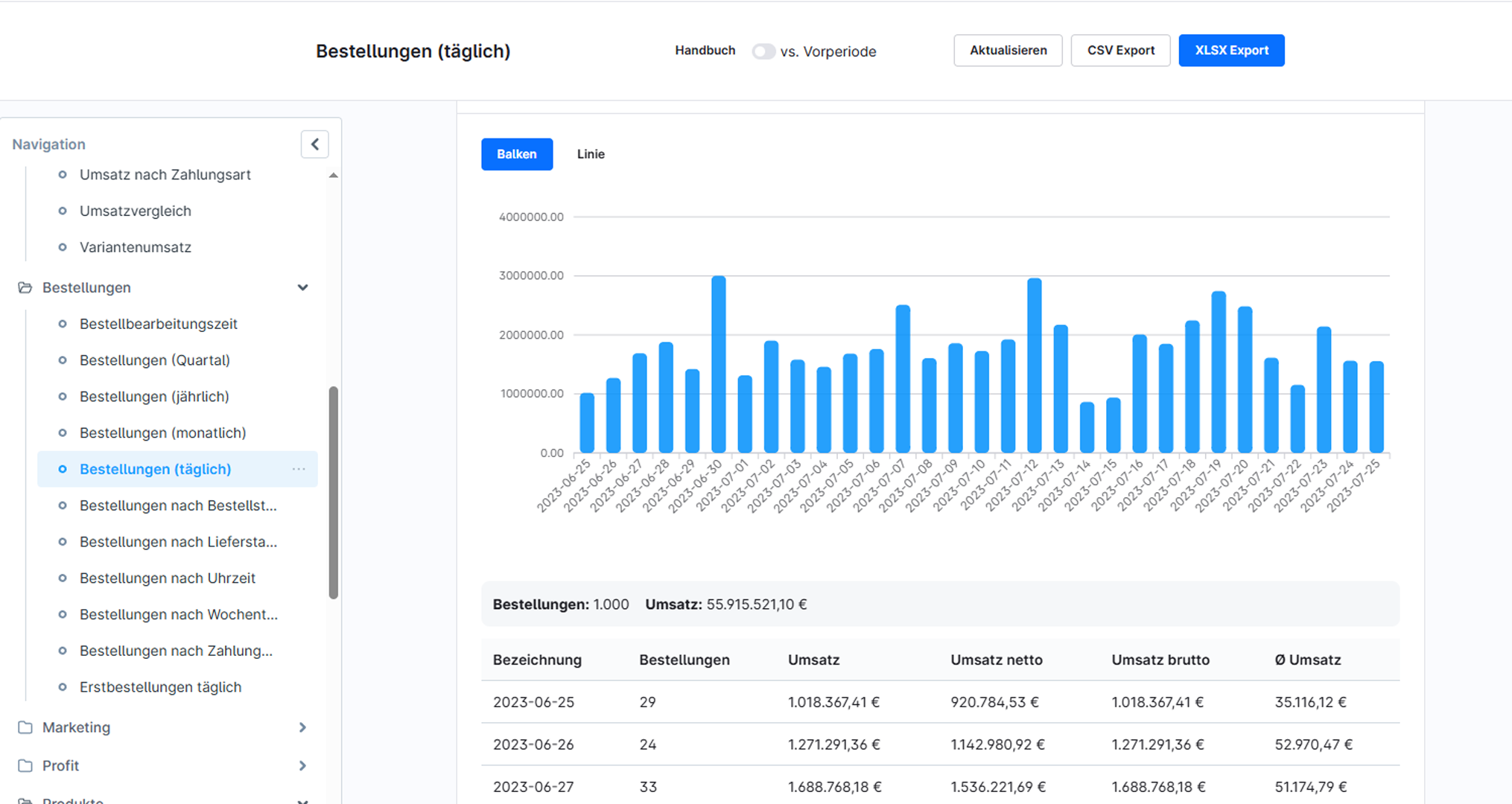Image resolution: width=1512 pixels, height=804 pixels.
Task: Click the Umsatz brutto column header
Action: click(x=1160, y=660)
